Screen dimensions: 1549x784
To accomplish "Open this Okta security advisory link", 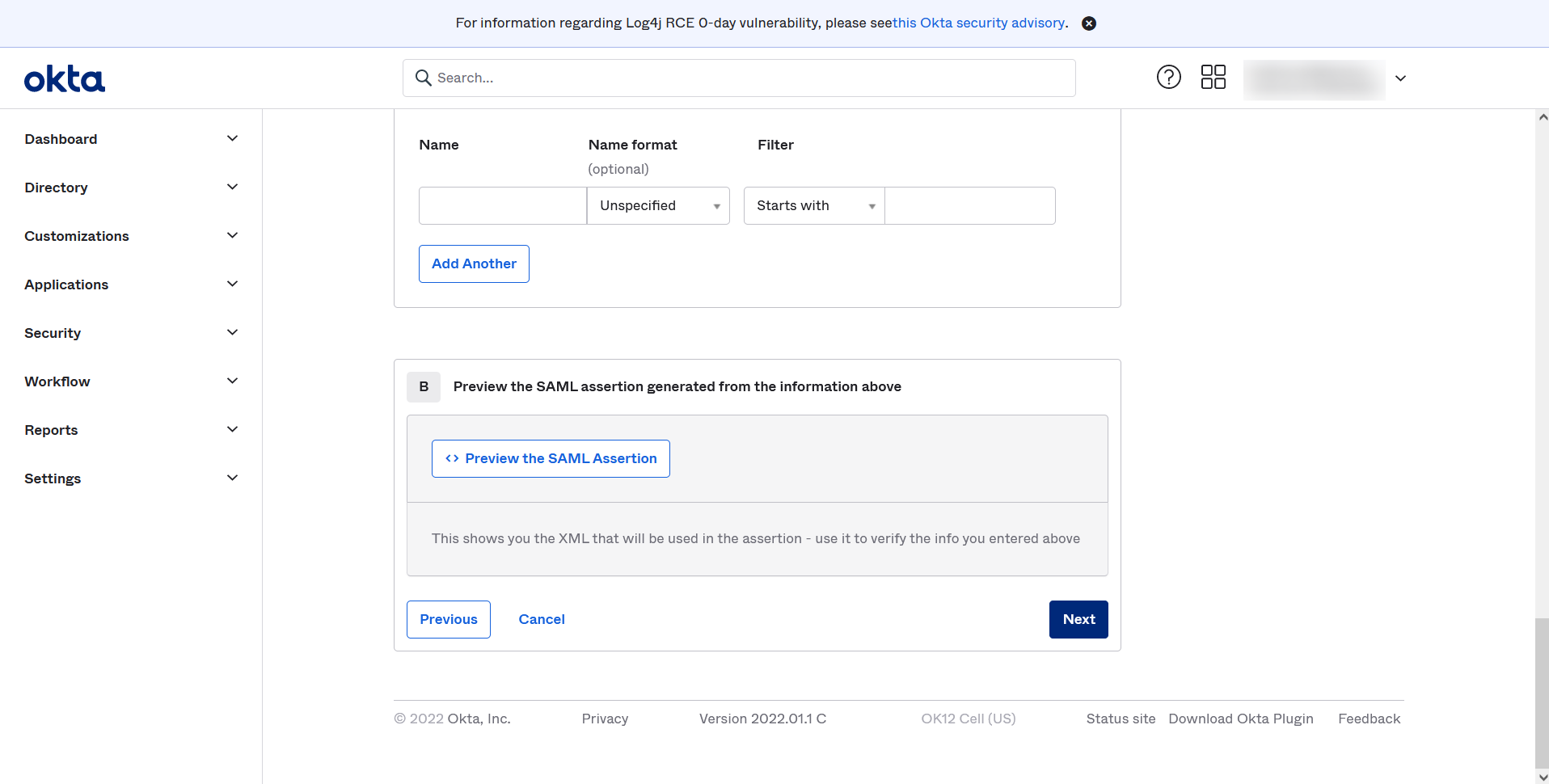I will click(x=979, y=23).
